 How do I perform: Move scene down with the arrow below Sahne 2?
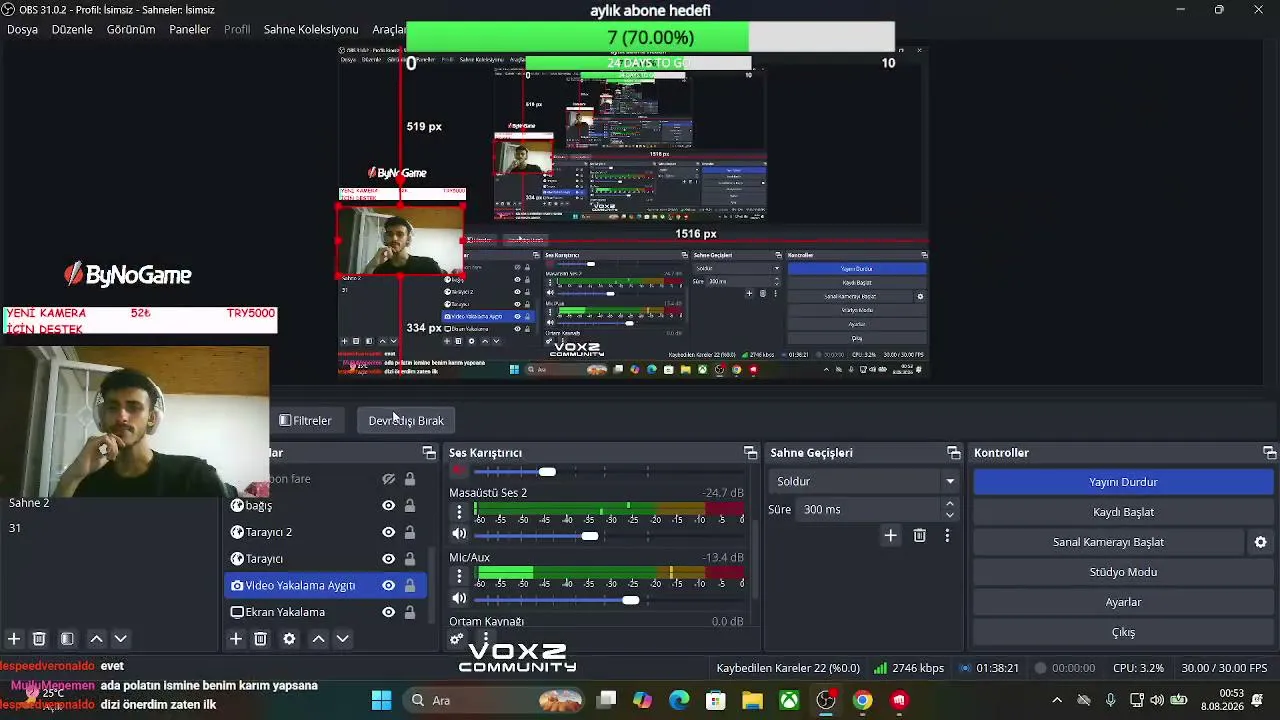click(x=121, y=639)
